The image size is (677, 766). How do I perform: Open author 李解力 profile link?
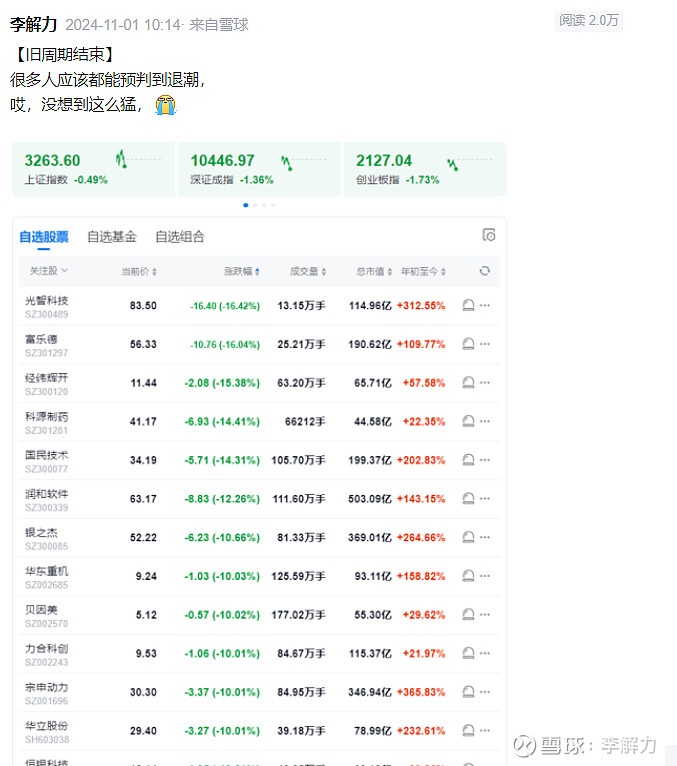pyautogui.click(x=34, y=24)
